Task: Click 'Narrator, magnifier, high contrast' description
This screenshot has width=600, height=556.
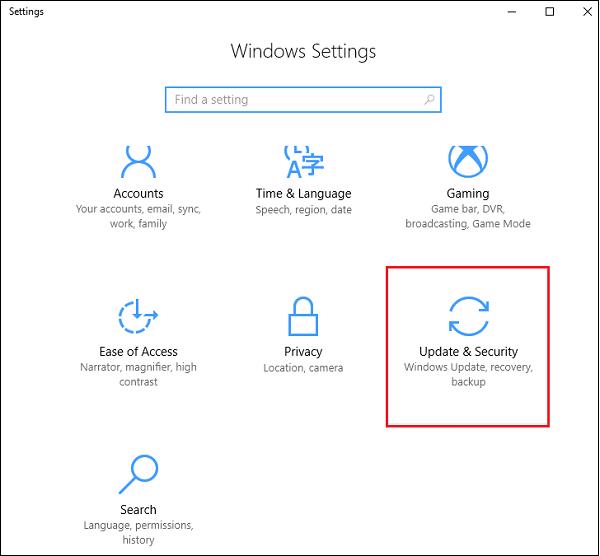Action: 138,374
